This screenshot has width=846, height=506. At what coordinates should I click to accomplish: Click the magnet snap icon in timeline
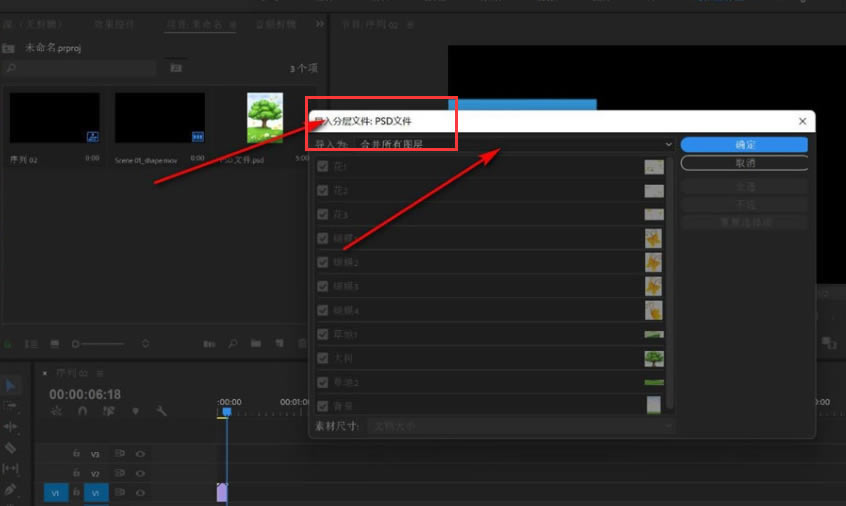click(x=82, y=411)
